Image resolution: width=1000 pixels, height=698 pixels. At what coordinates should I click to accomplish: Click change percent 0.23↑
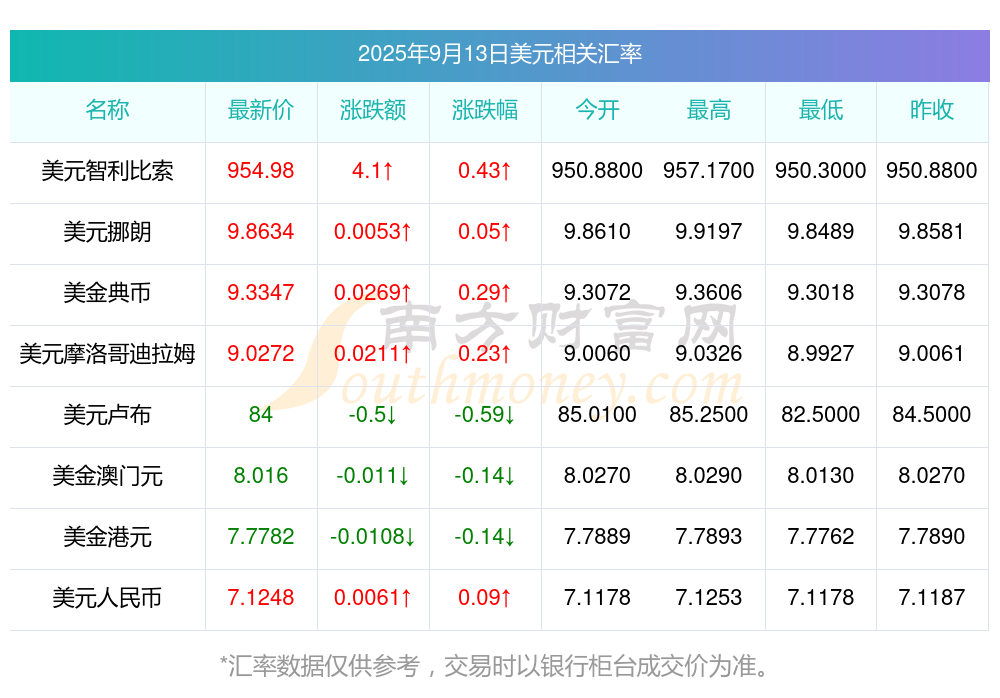click(485, 353)
